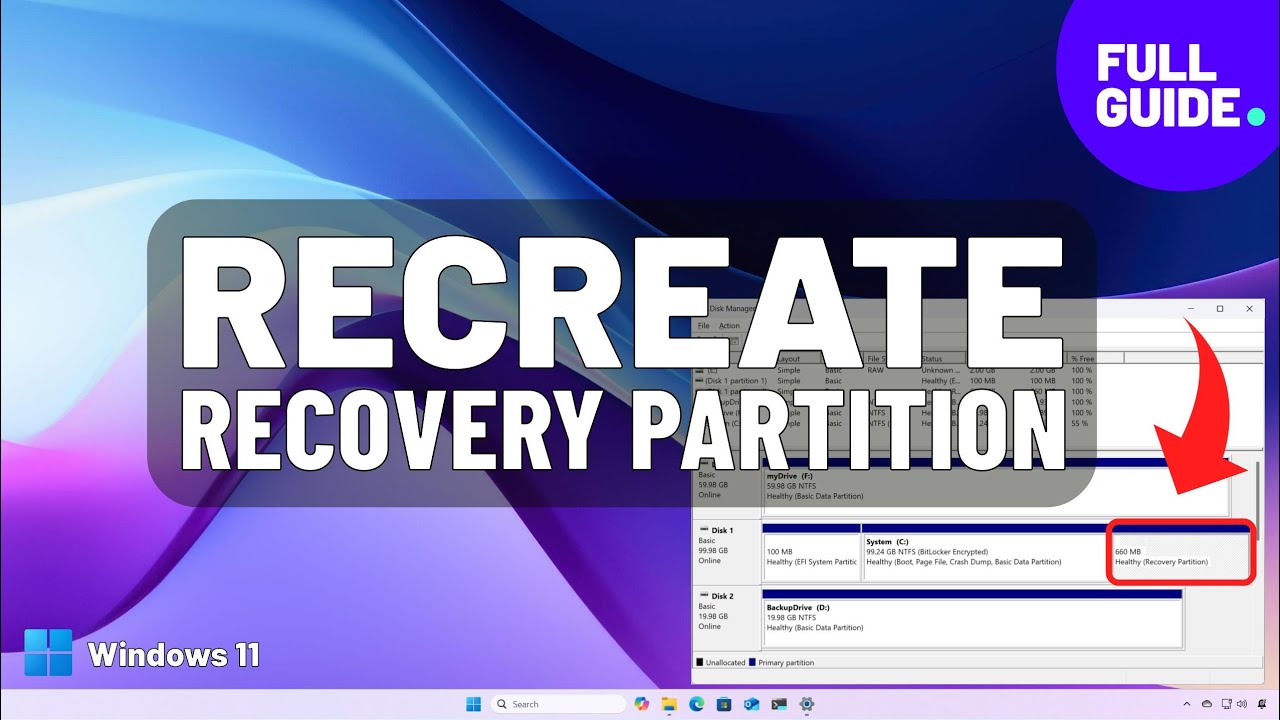Open the notifications bell in the tray
The image size is (1280, 720).
(1260, 704)
